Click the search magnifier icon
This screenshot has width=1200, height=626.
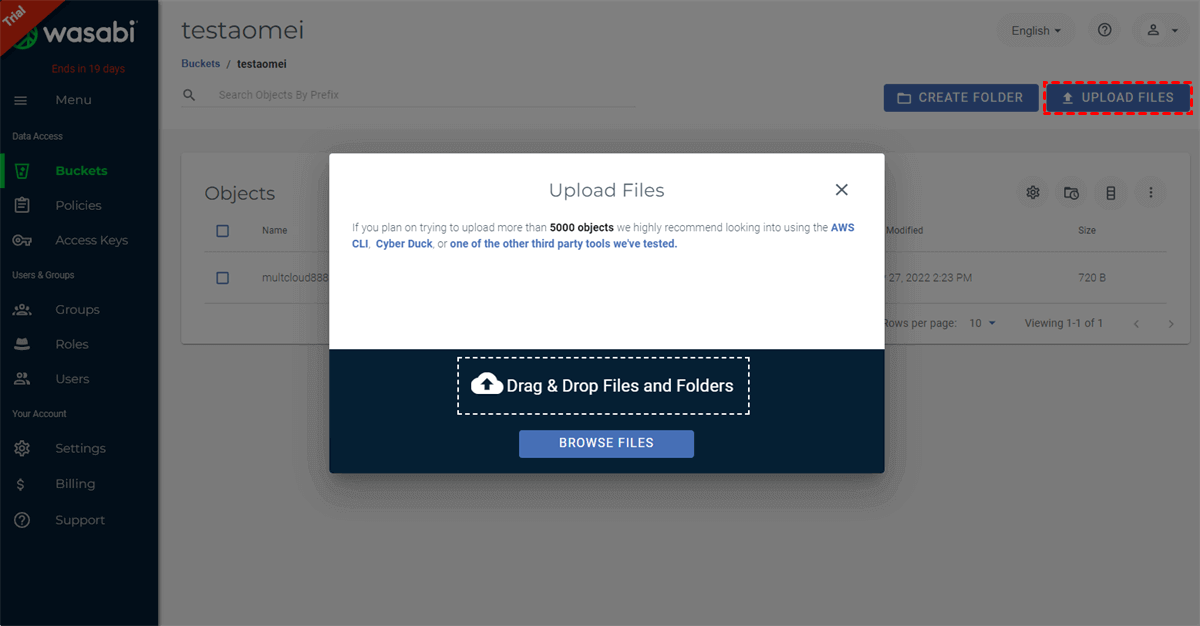[189, 95]
